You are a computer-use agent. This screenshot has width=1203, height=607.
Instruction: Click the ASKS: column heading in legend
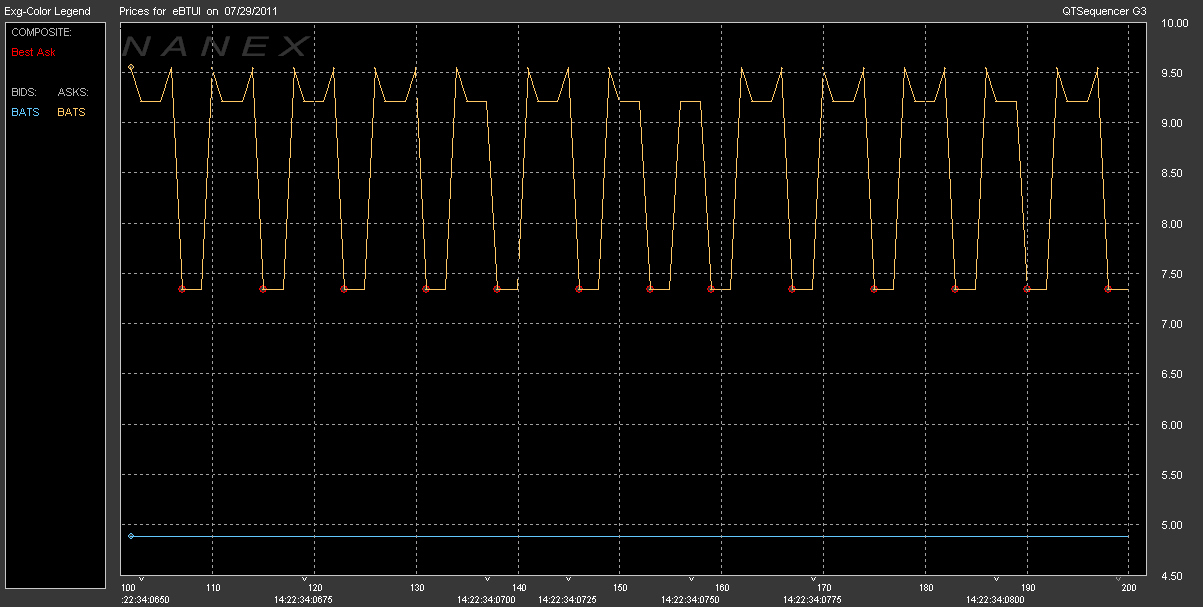click(x=73, y=92)
